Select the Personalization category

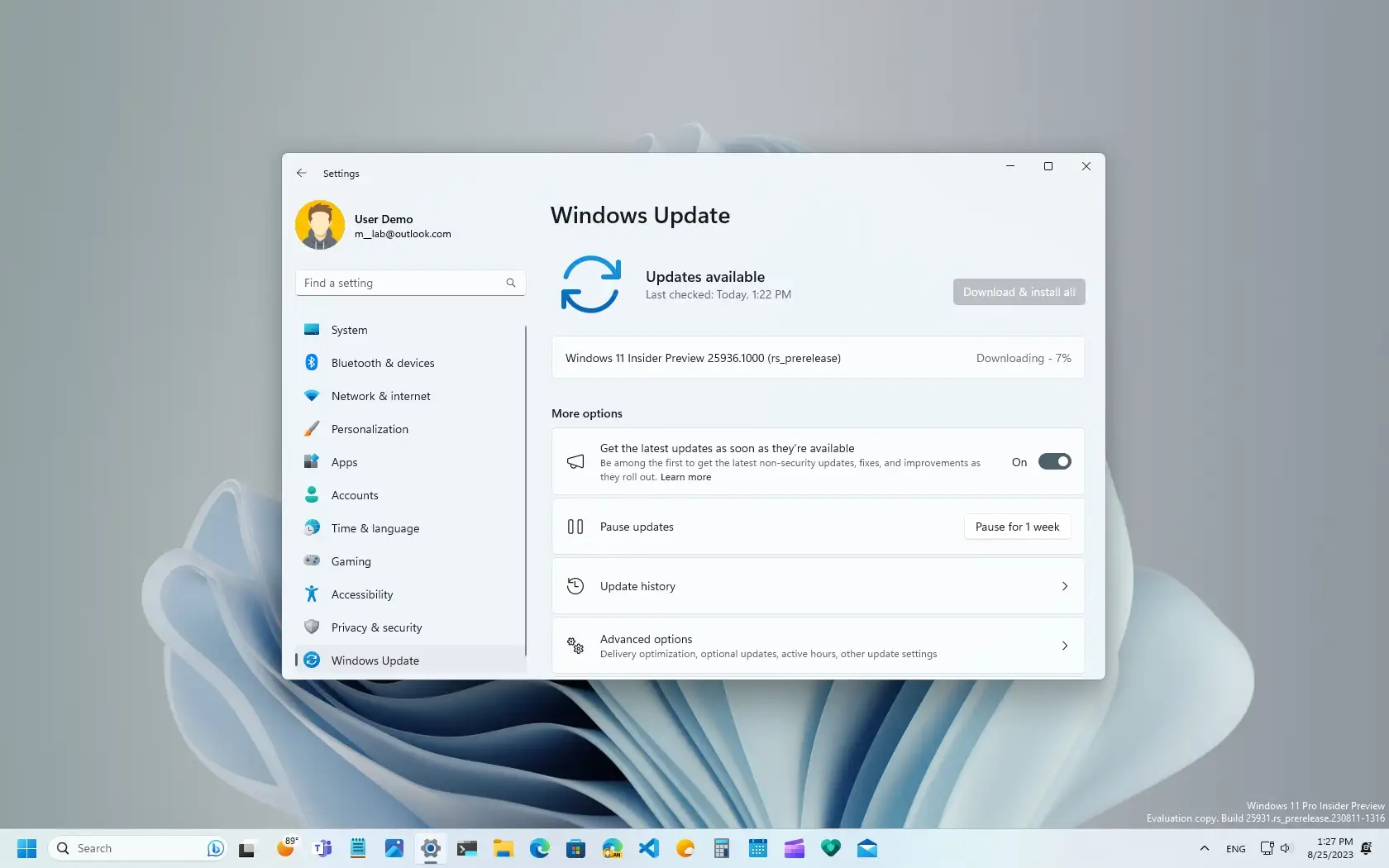pyautogui.click(x=369, y=428)
